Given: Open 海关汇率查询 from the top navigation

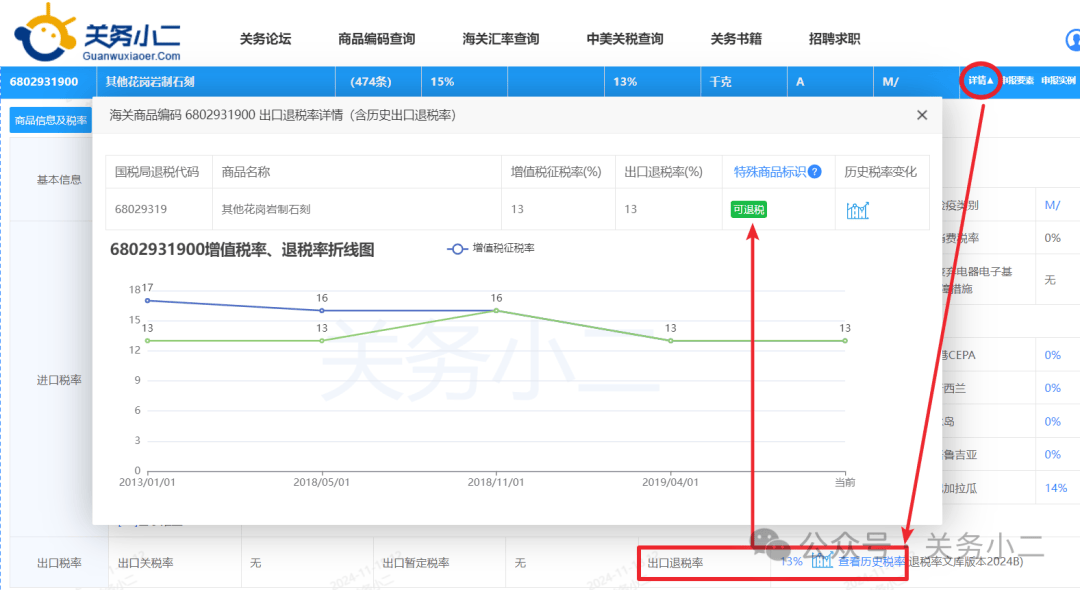Looking at the screenshot, I should tap(500, 39).
